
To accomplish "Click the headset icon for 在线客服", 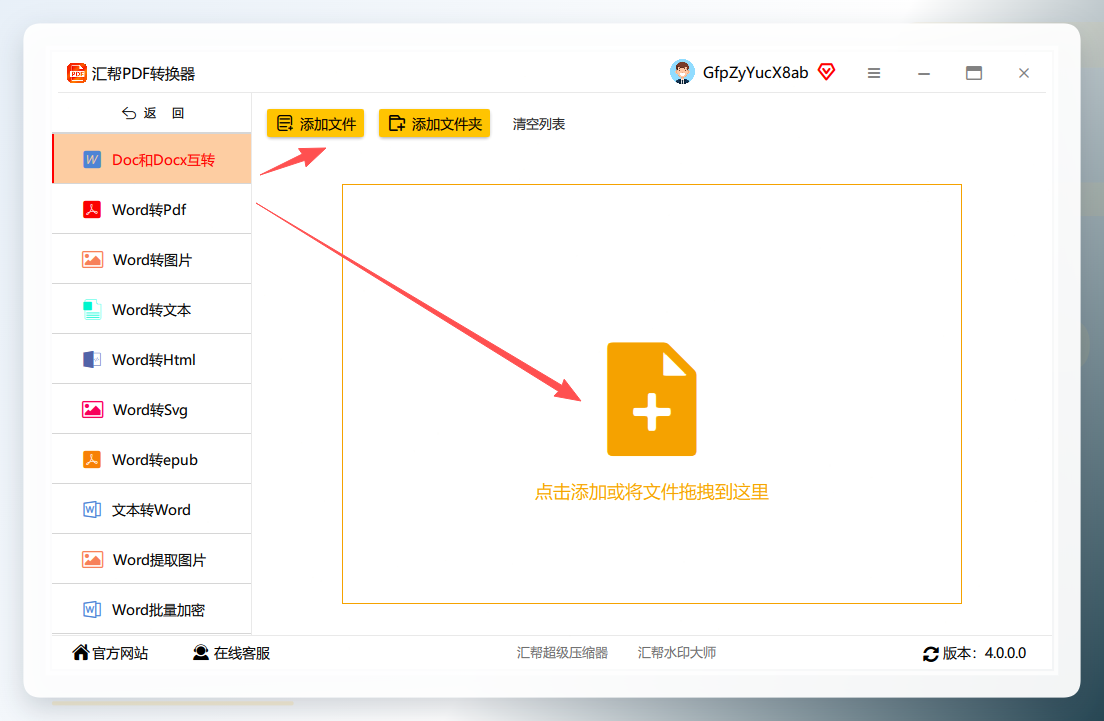I will (201, 653).
